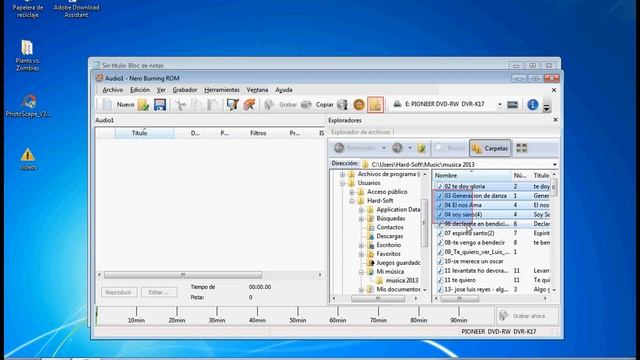Select file 07 espiritu santo(2)
640x360 pixels.
point(469,233)
